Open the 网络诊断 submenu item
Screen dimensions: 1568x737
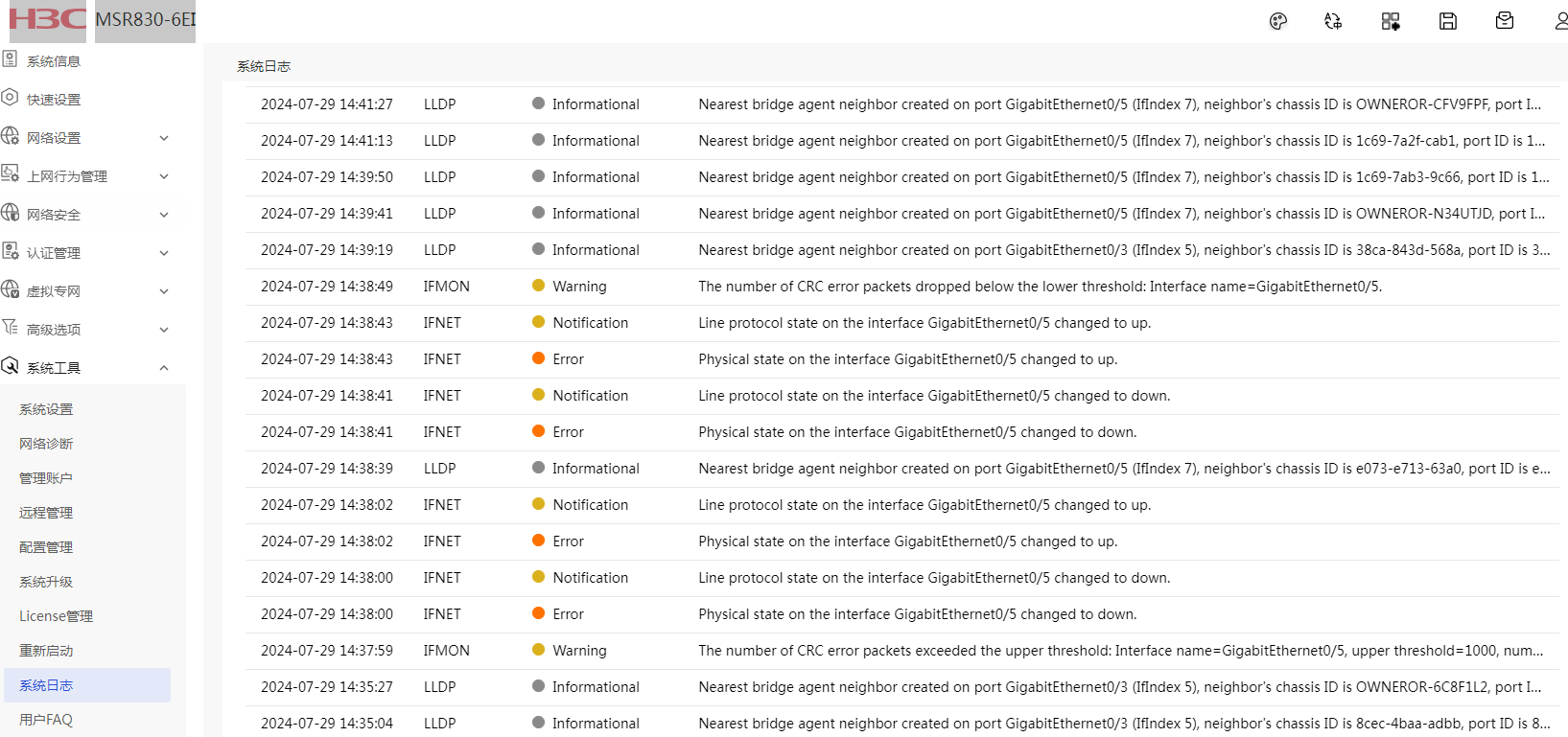(46, 444)
